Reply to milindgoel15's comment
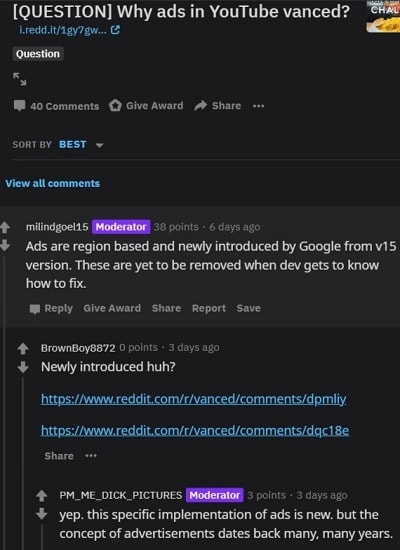 [x=51, y=309]
